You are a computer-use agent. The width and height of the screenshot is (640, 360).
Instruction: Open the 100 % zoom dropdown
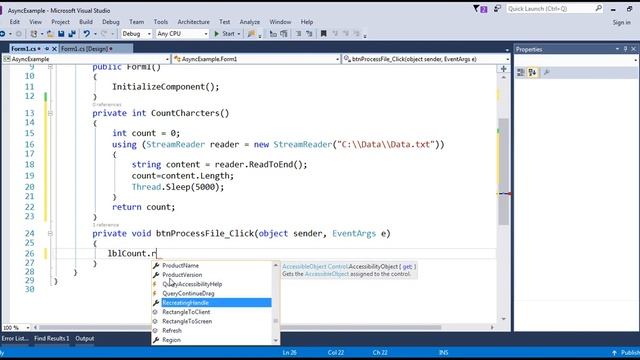point(16,327)
